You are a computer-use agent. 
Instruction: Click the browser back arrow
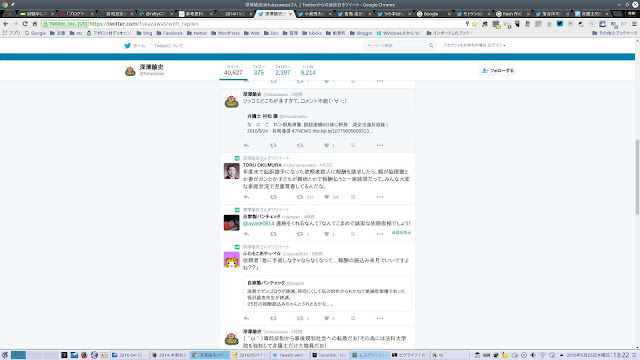6,24
